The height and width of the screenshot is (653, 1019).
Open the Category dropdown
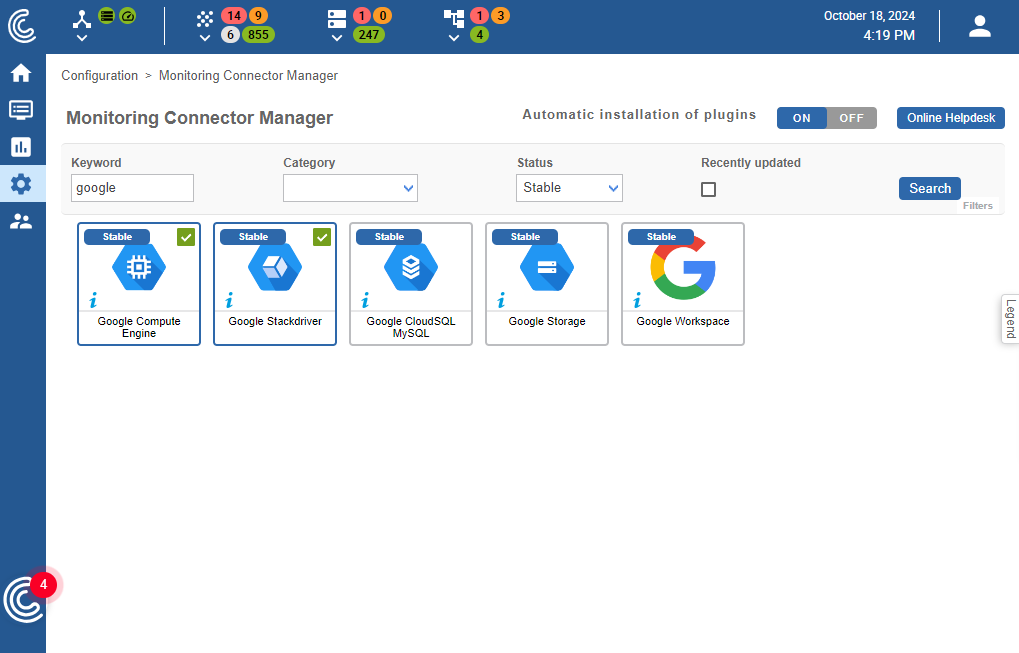click(350, 188)
